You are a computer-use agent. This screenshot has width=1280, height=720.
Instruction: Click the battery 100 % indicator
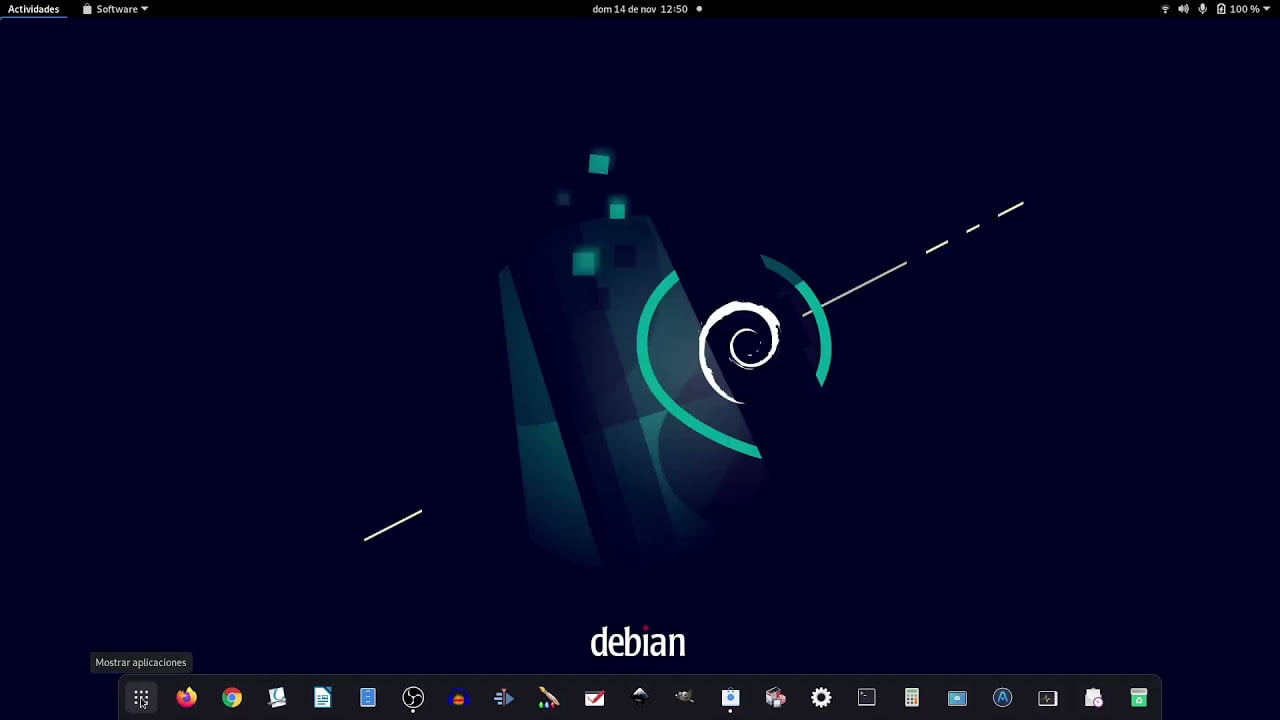tap(1238, 9)
